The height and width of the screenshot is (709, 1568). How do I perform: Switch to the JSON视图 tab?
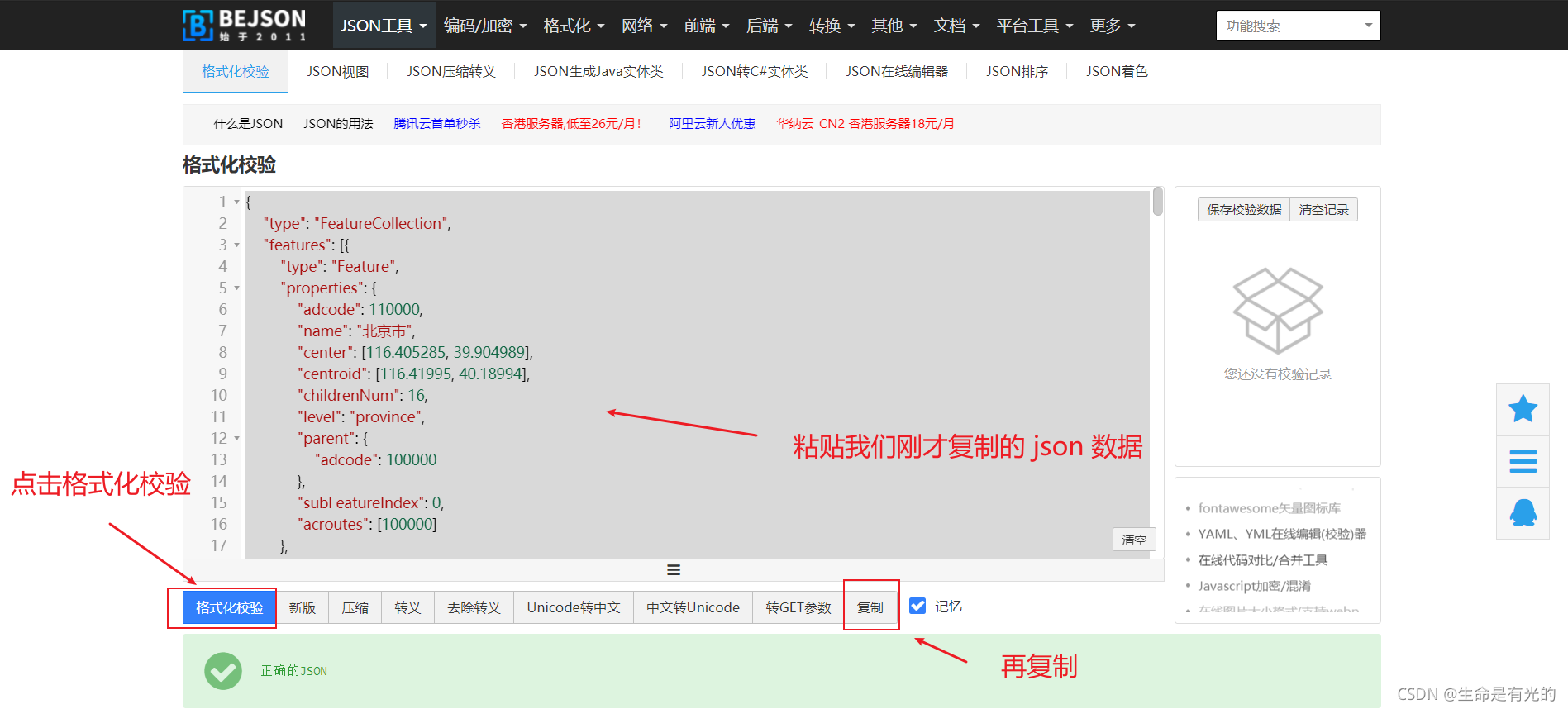[x=337, y=72]
